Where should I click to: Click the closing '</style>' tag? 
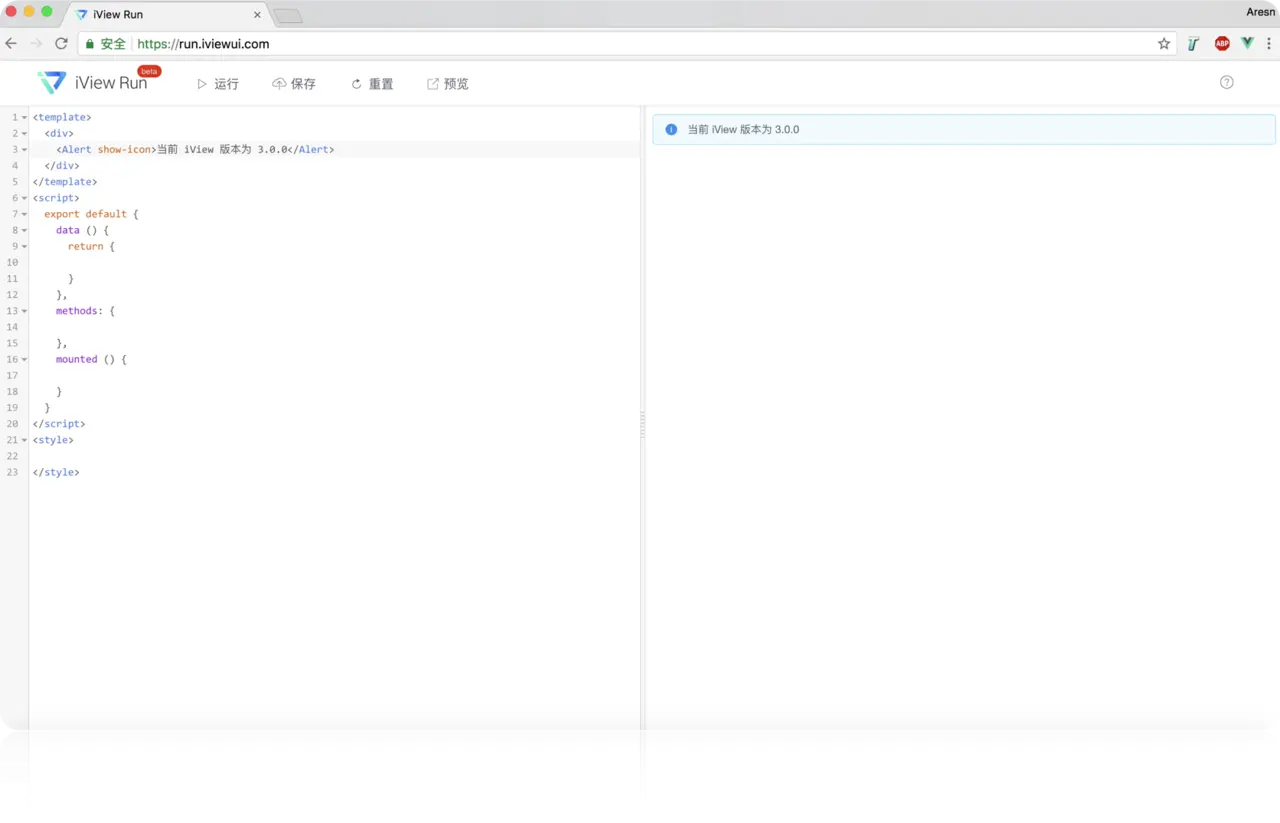point(55,472)
